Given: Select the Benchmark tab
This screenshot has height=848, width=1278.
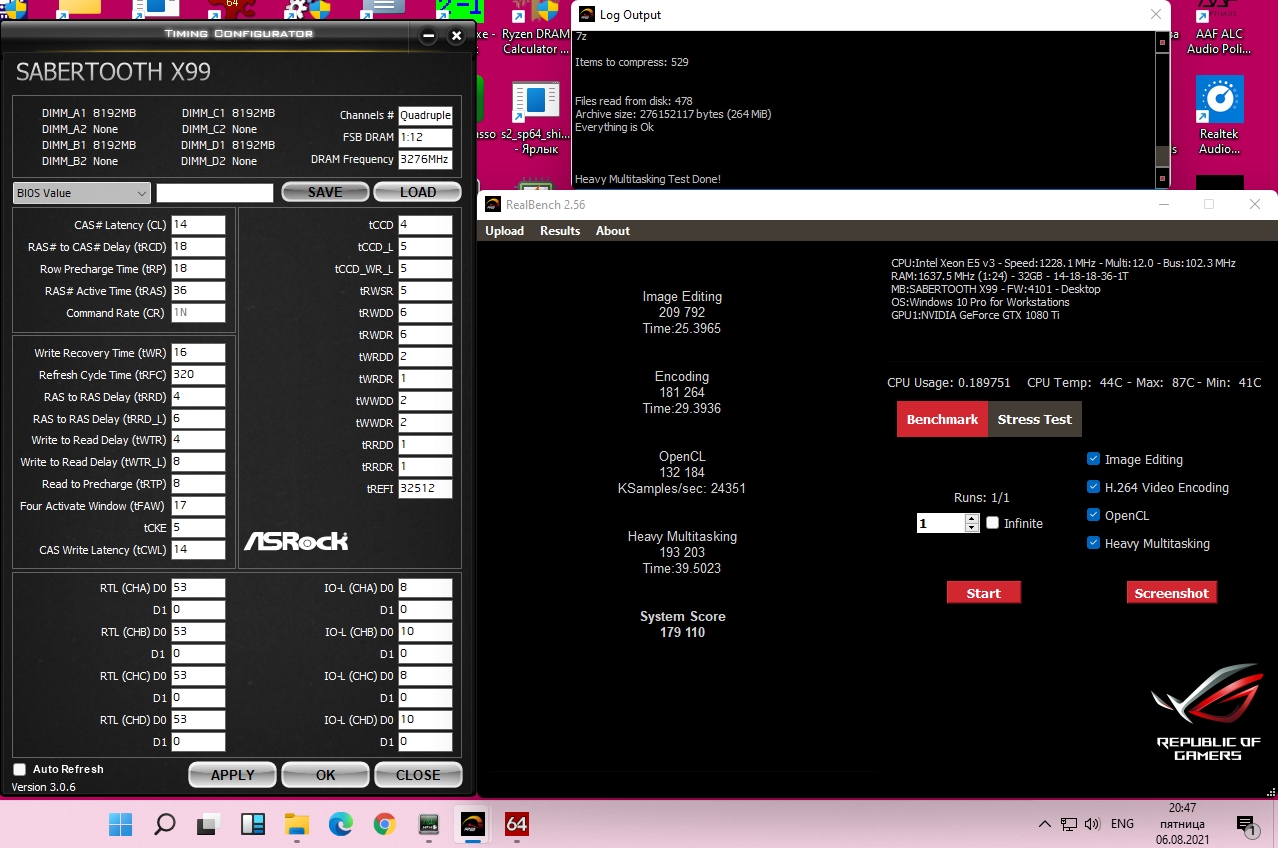Looking at the screenshot, I should coord(942,419).
